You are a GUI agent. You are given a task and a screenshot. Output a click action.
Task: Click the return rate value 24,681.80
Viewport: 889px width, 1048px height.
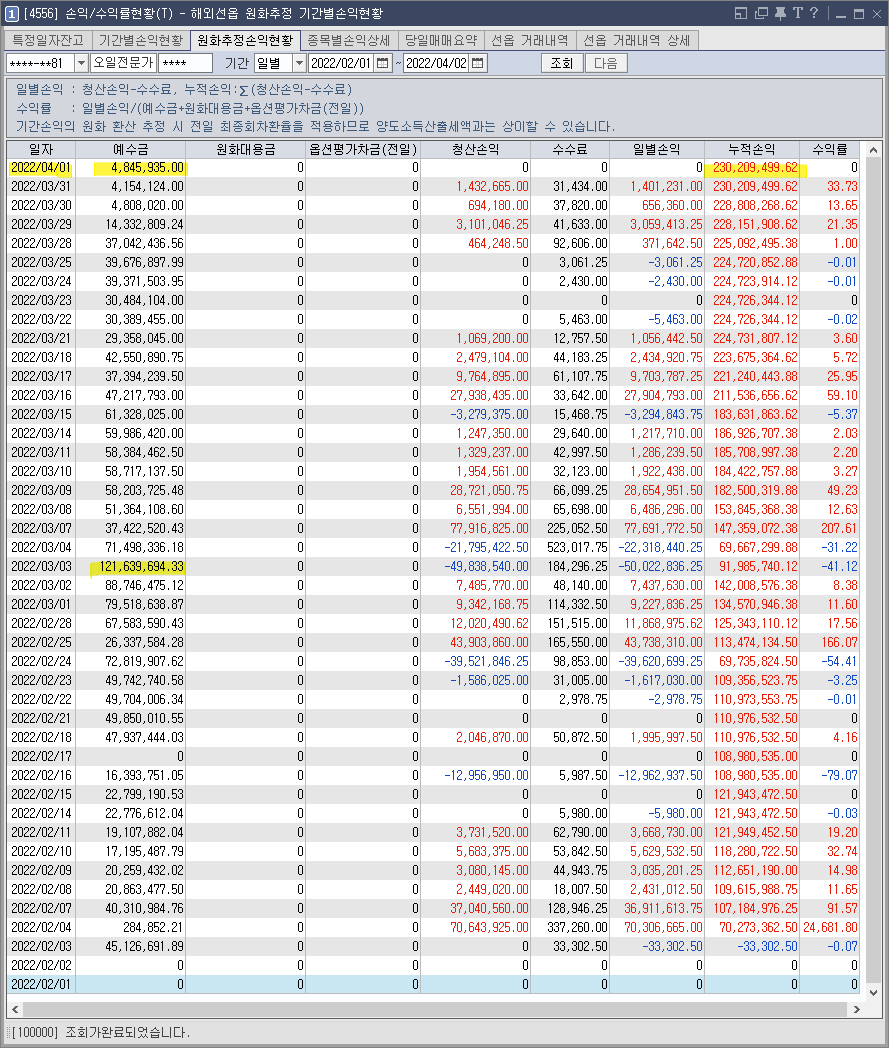[x=830, y=928]
